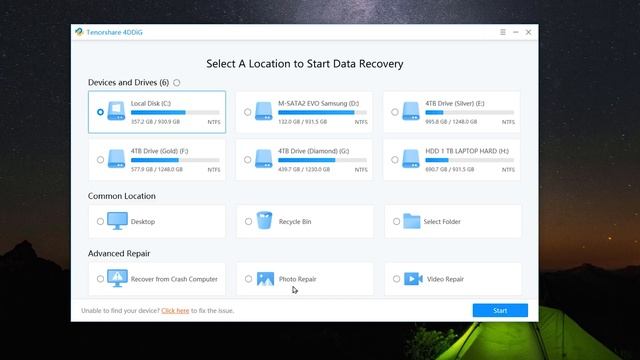This screenshot has height=360, width=640.
Task: Click the M-SATA2 EVO Samsung (D:) drive icon
Action: point(264,111)
